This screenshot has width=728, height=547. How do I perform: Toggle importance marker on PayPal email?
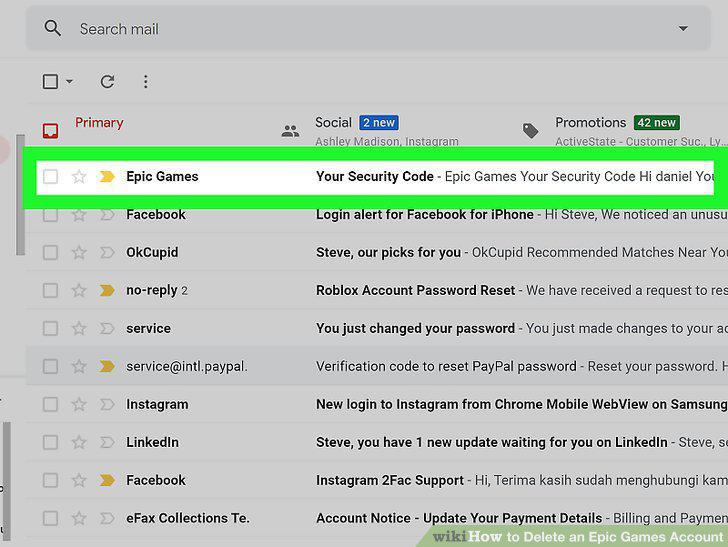107,366
